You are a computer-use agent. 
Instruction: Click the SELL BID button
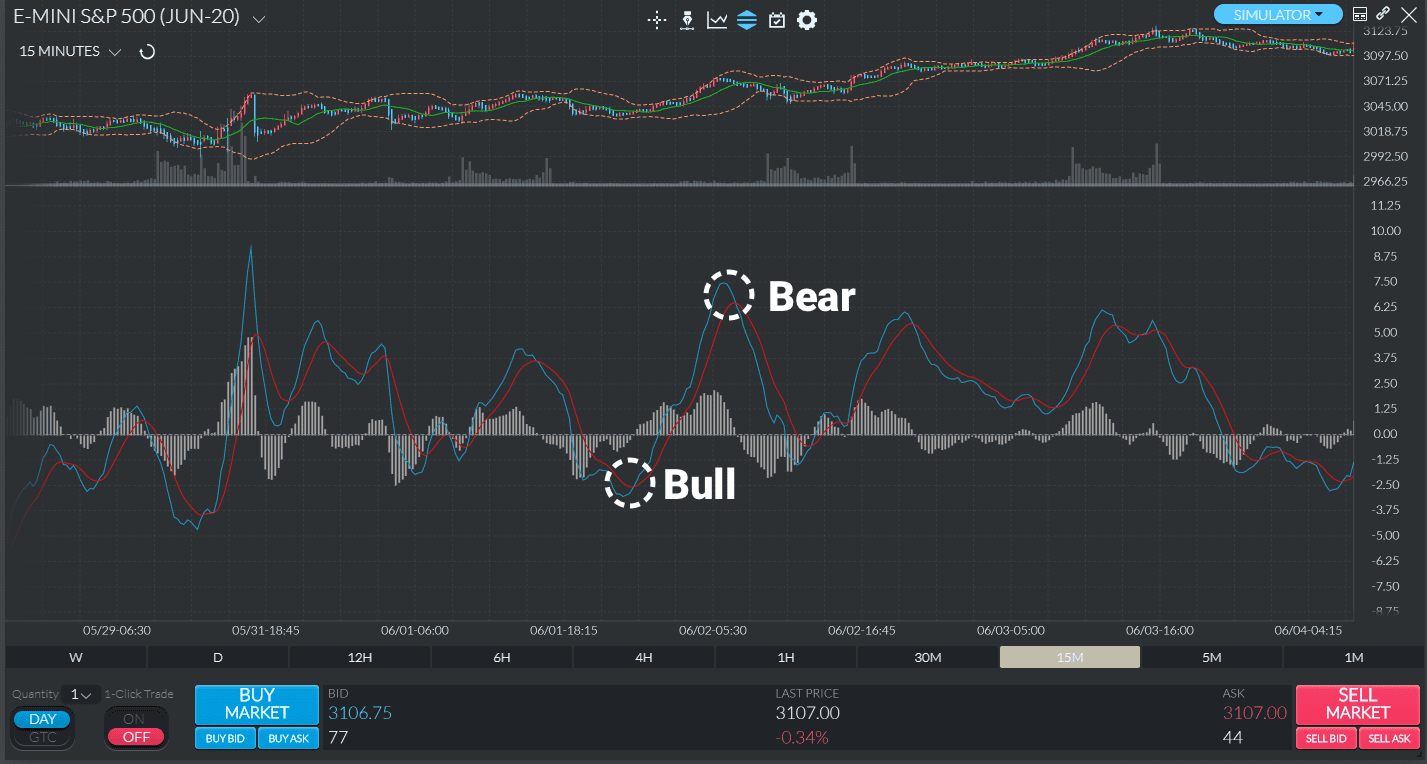tap(1326, 739)
